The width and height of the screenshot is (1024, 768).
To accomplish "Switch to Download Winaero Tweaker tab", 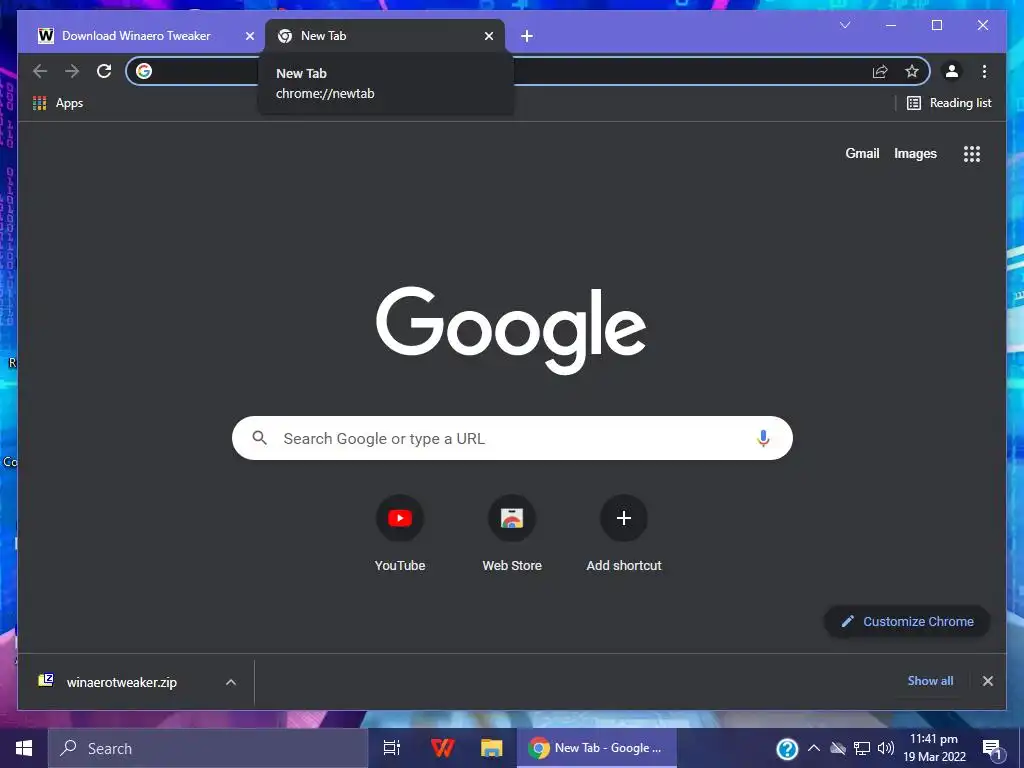I will (136, 36).
